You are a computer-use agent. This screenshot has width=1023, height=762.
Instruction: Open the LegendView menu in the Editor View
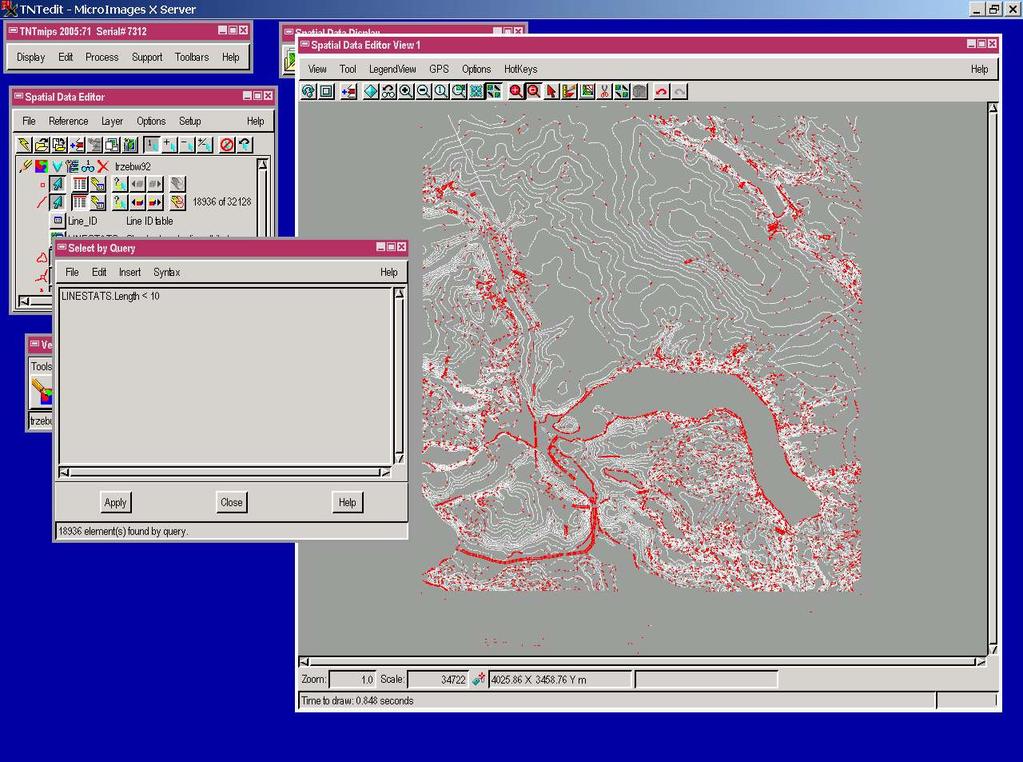(x=393, y=69)
